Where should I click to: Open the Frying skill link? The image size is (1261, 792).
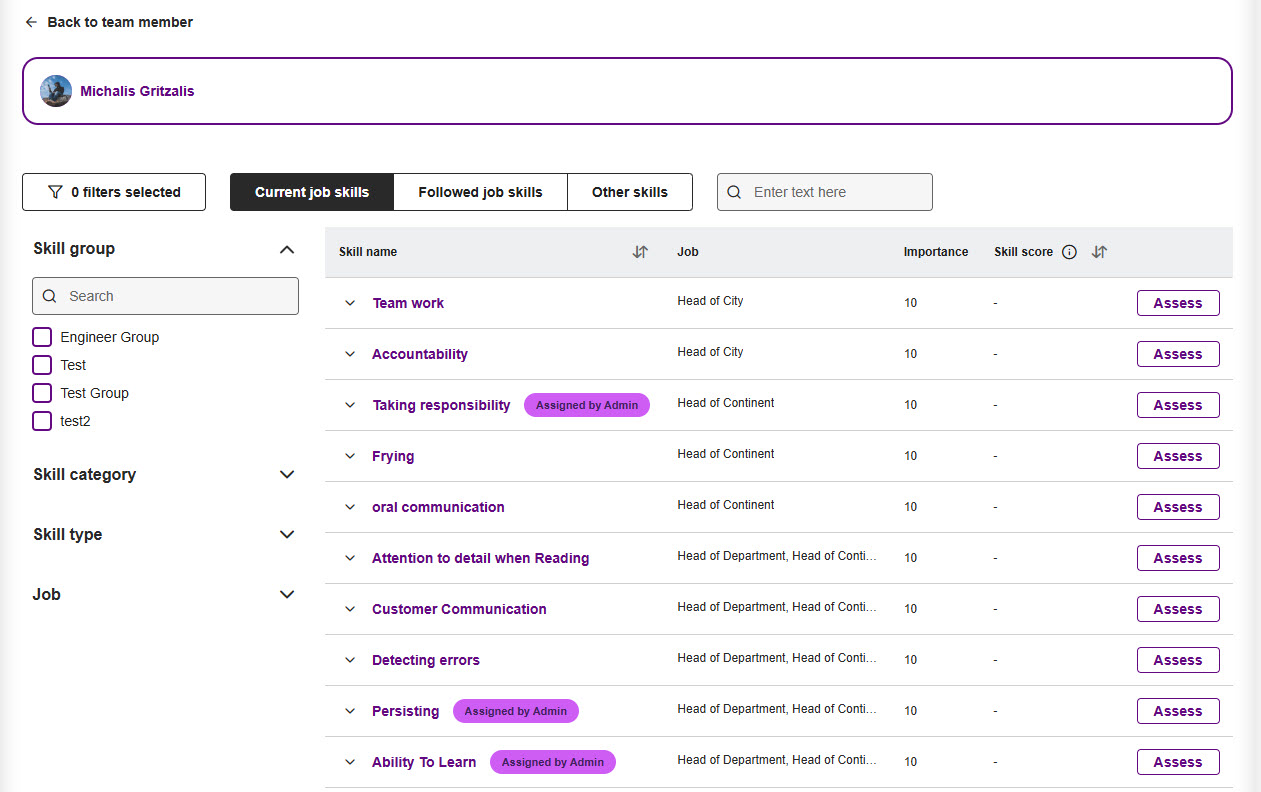tap(393, 456)
